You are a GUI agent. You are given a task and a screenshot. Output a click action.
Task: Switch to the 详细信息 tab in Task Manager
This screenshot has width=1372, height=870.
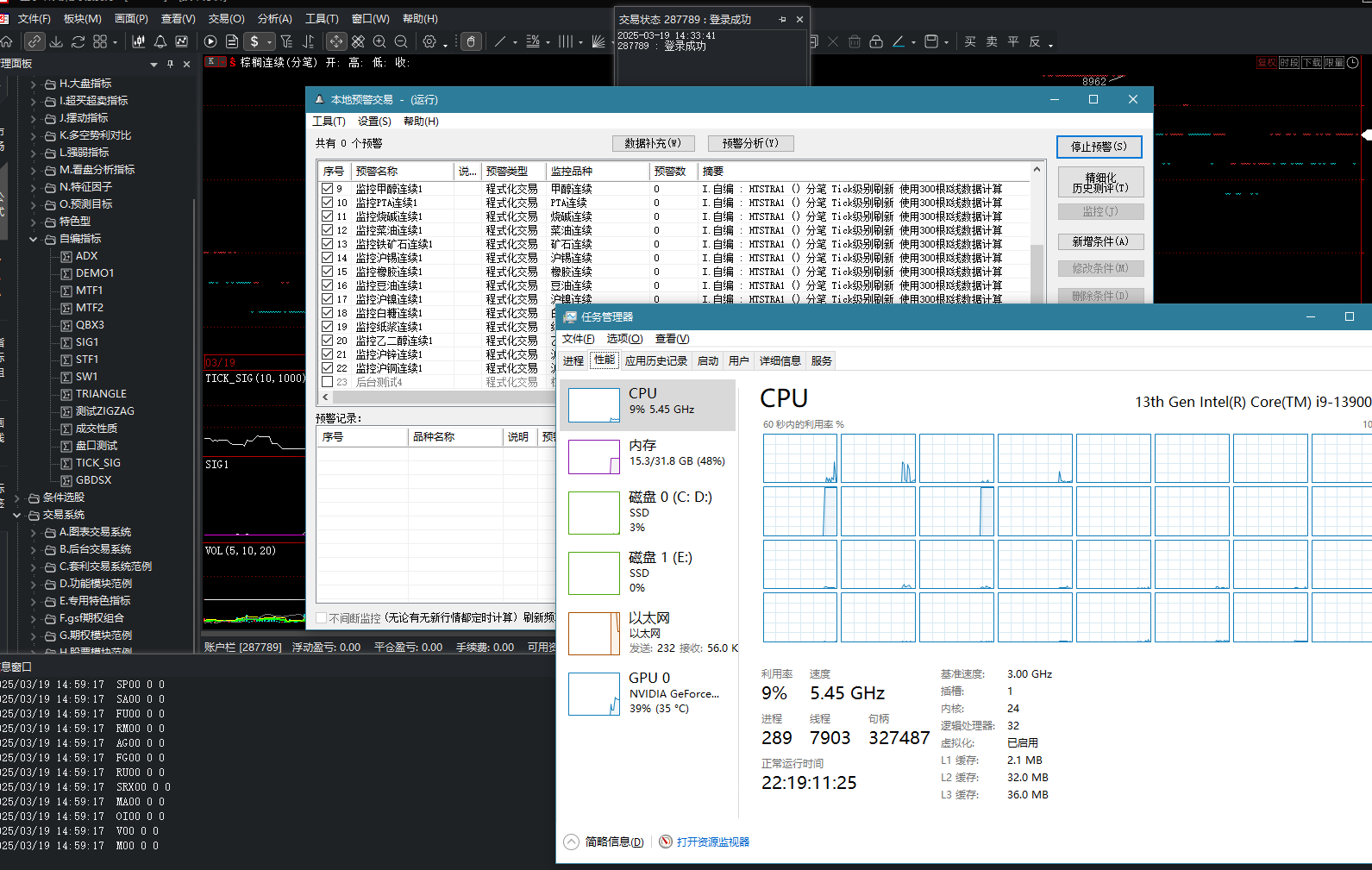point(780,361)
